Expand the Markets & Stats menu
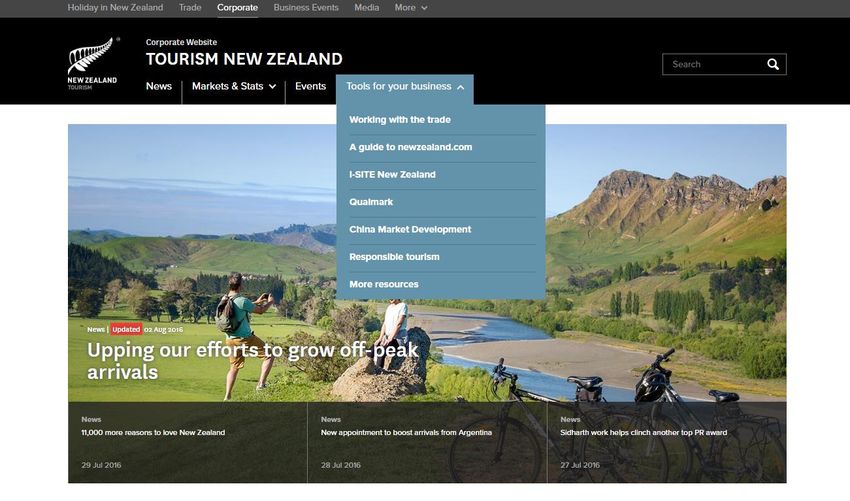 tap(234, 86)
